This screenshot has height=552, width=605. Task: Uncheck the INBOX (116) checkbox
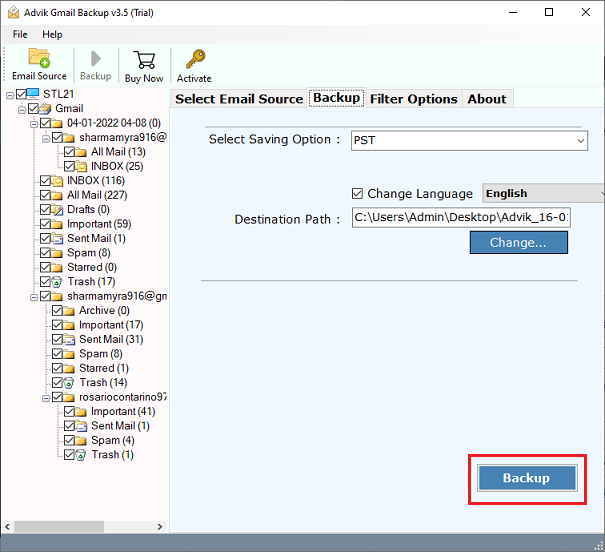[45, 181]
